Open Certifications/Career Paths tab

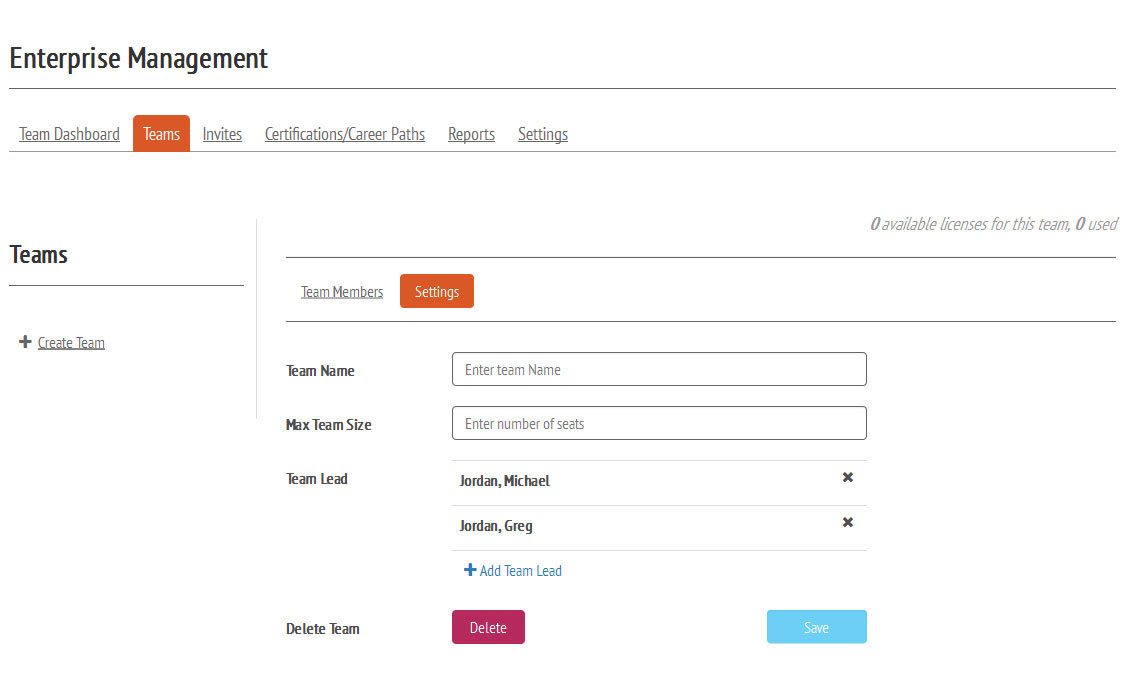(344, 134)
